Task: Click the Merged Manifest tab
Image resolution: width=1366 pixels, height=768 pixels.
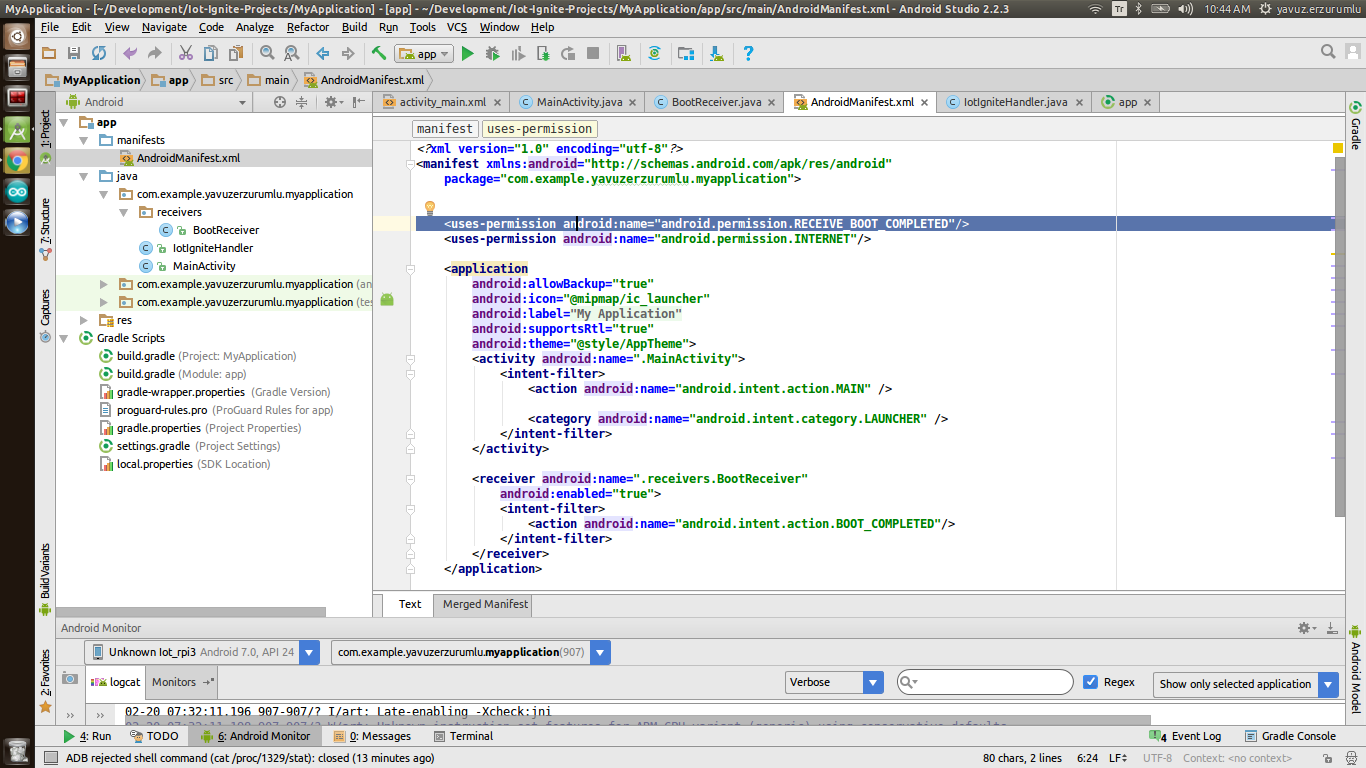Action: (485, 604)
